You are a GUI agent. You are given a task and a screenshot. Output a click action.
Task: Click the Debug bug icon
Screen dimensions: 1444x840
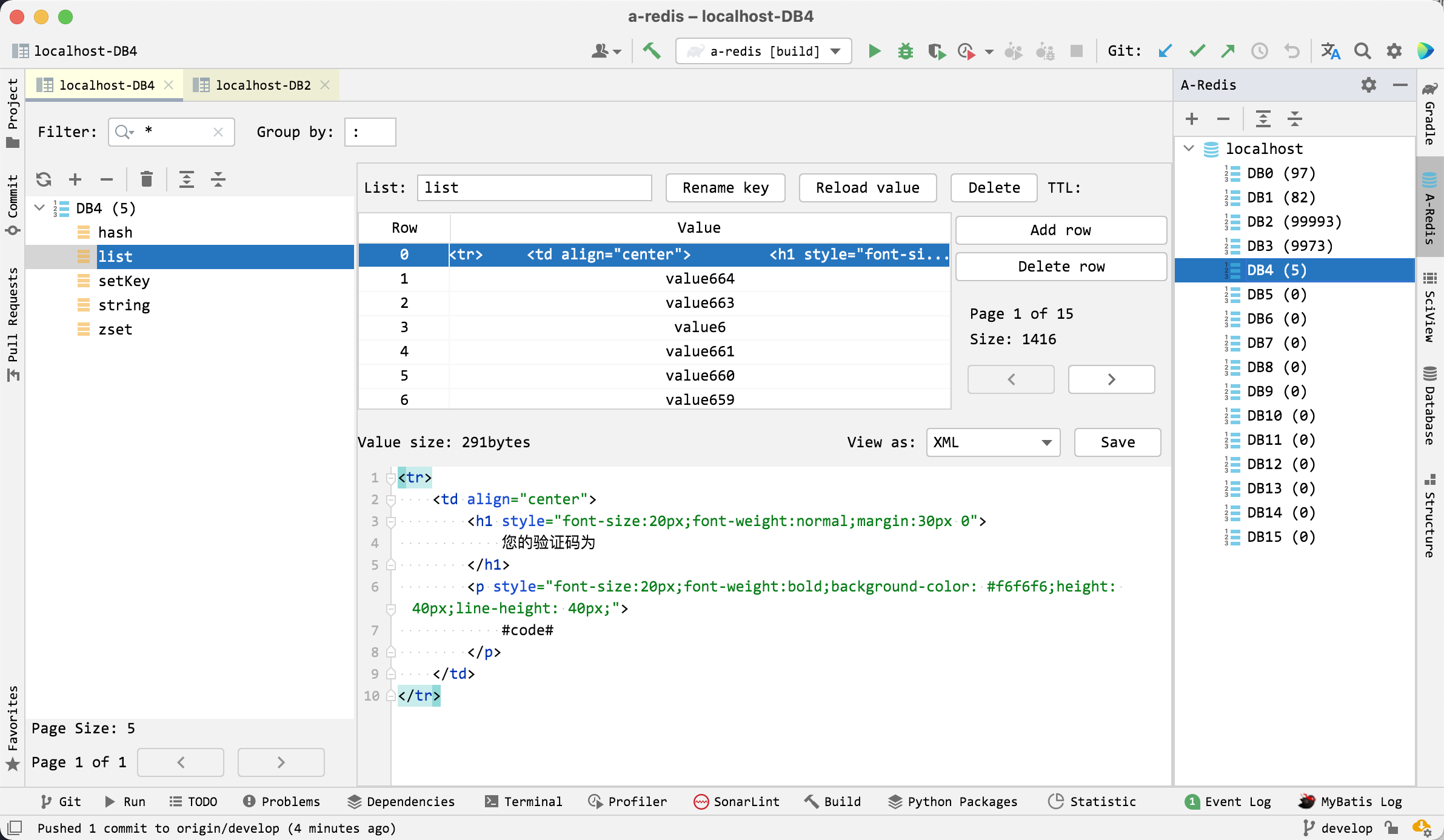coord(905,52)
